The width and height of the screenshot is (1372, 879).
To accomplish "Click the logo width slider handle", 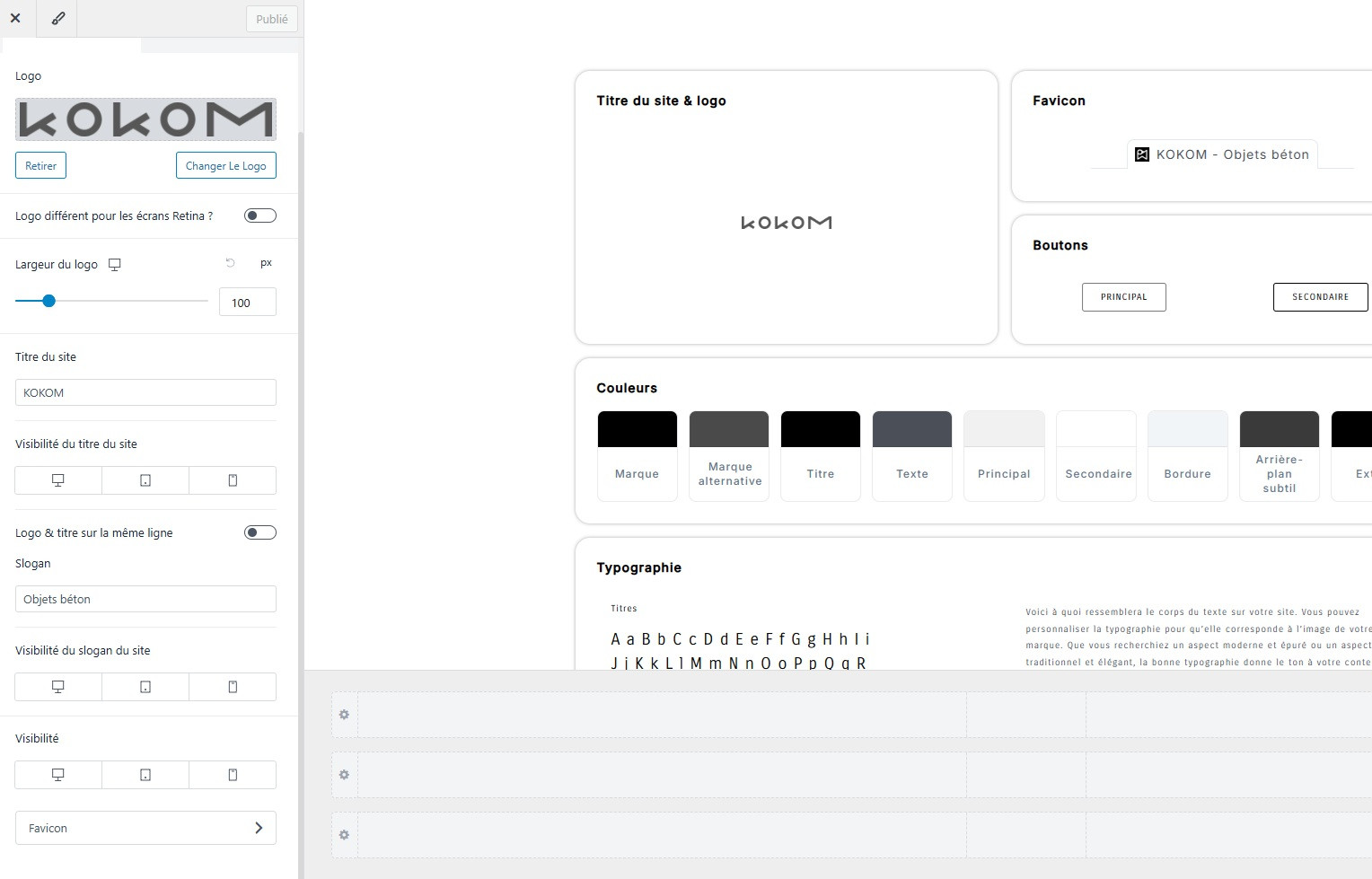I will point(49,301).
